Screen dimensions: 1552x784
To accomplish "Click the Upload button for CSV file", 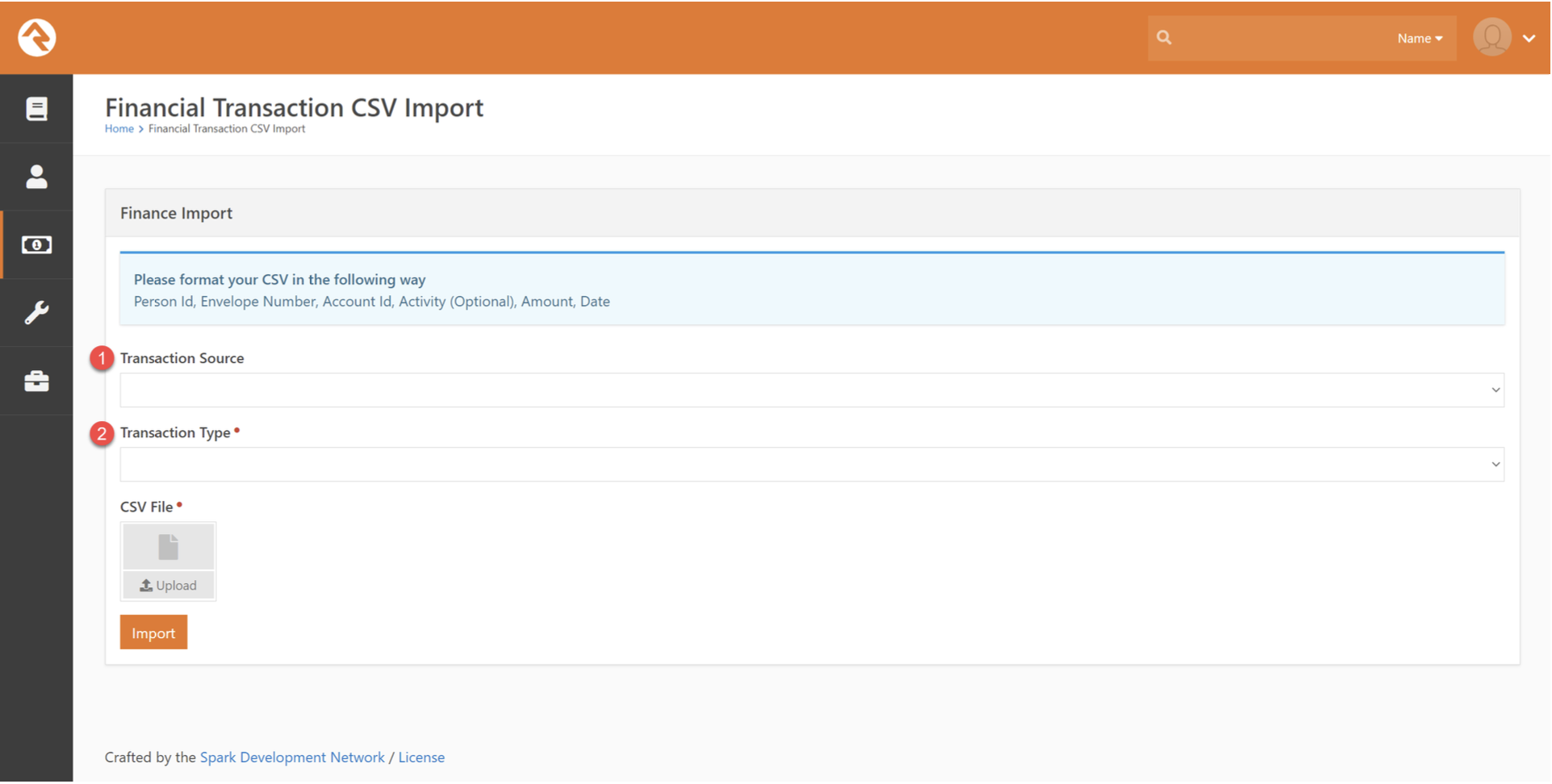I will click(x=168, y=586).
